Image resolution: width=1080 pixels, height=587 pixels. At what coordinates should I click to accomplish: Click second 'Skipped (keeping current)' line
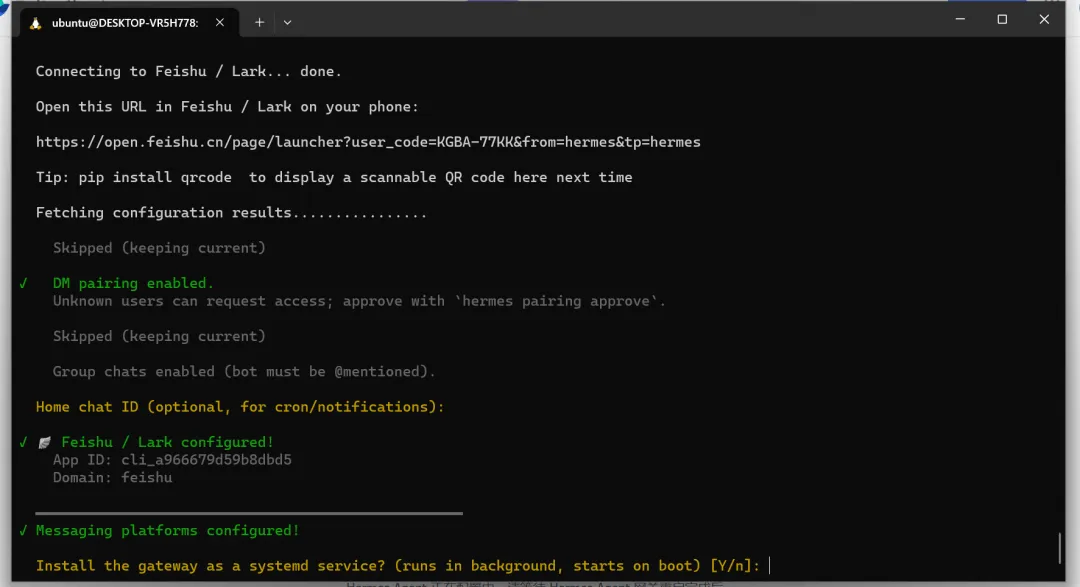pos(159,336)
